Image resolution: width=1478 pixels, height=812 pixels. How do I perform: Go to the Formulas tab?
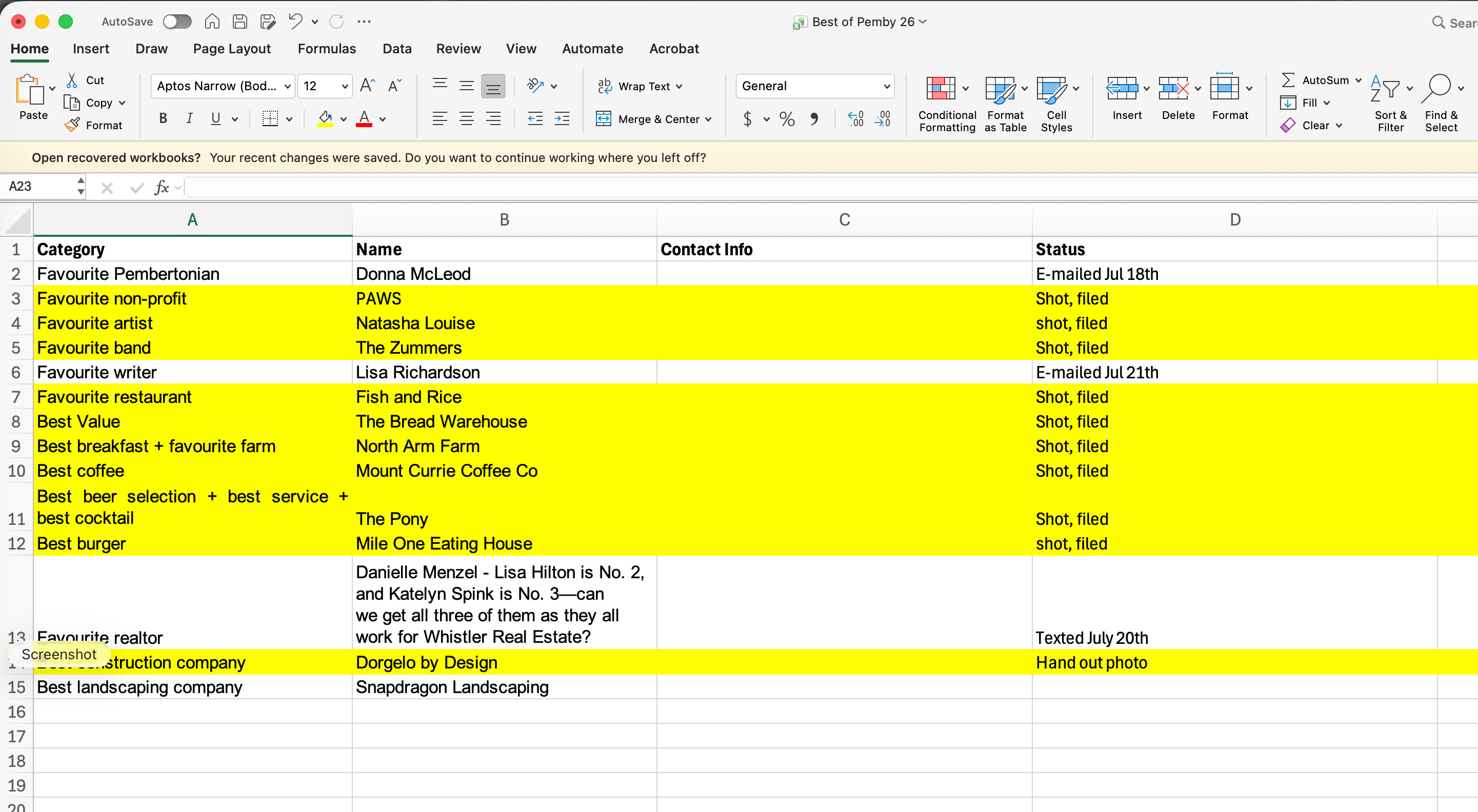327,49
